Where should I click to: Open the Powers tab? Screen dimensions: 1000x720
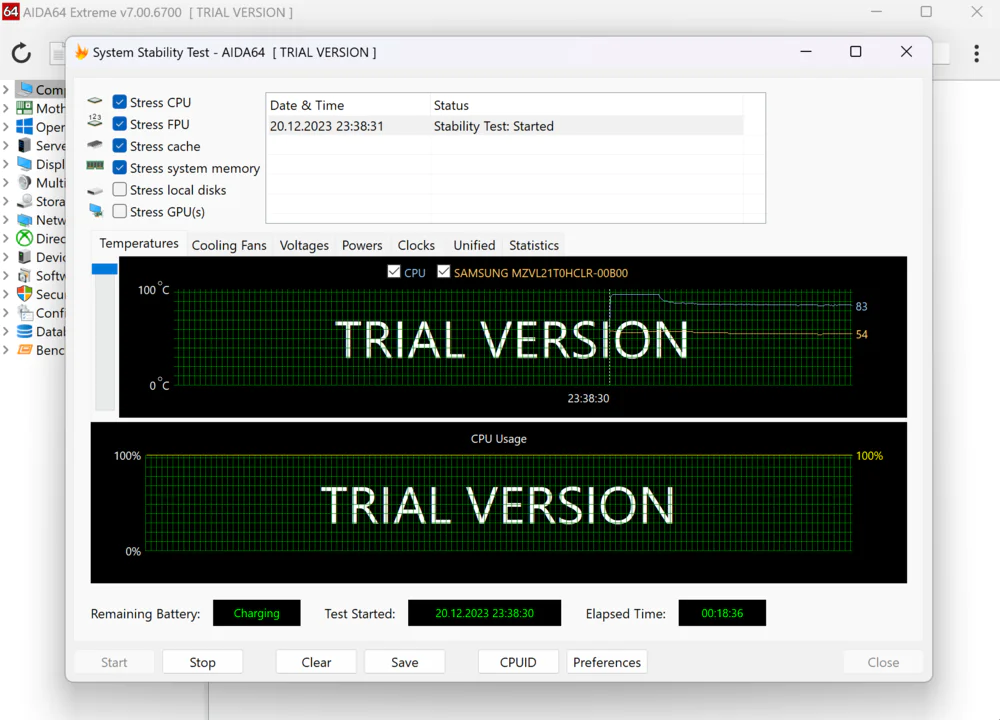362,245
